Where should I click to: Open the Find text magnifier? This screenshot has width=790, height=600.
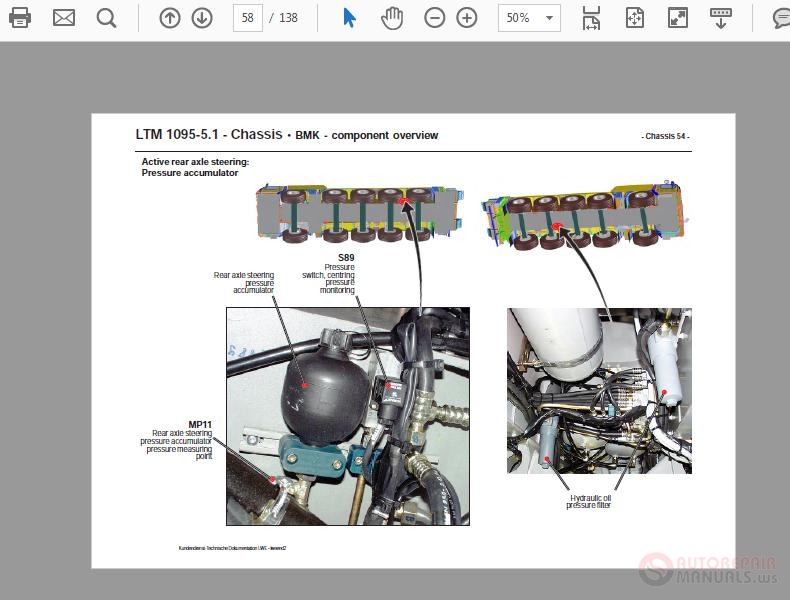coord(106,18)
